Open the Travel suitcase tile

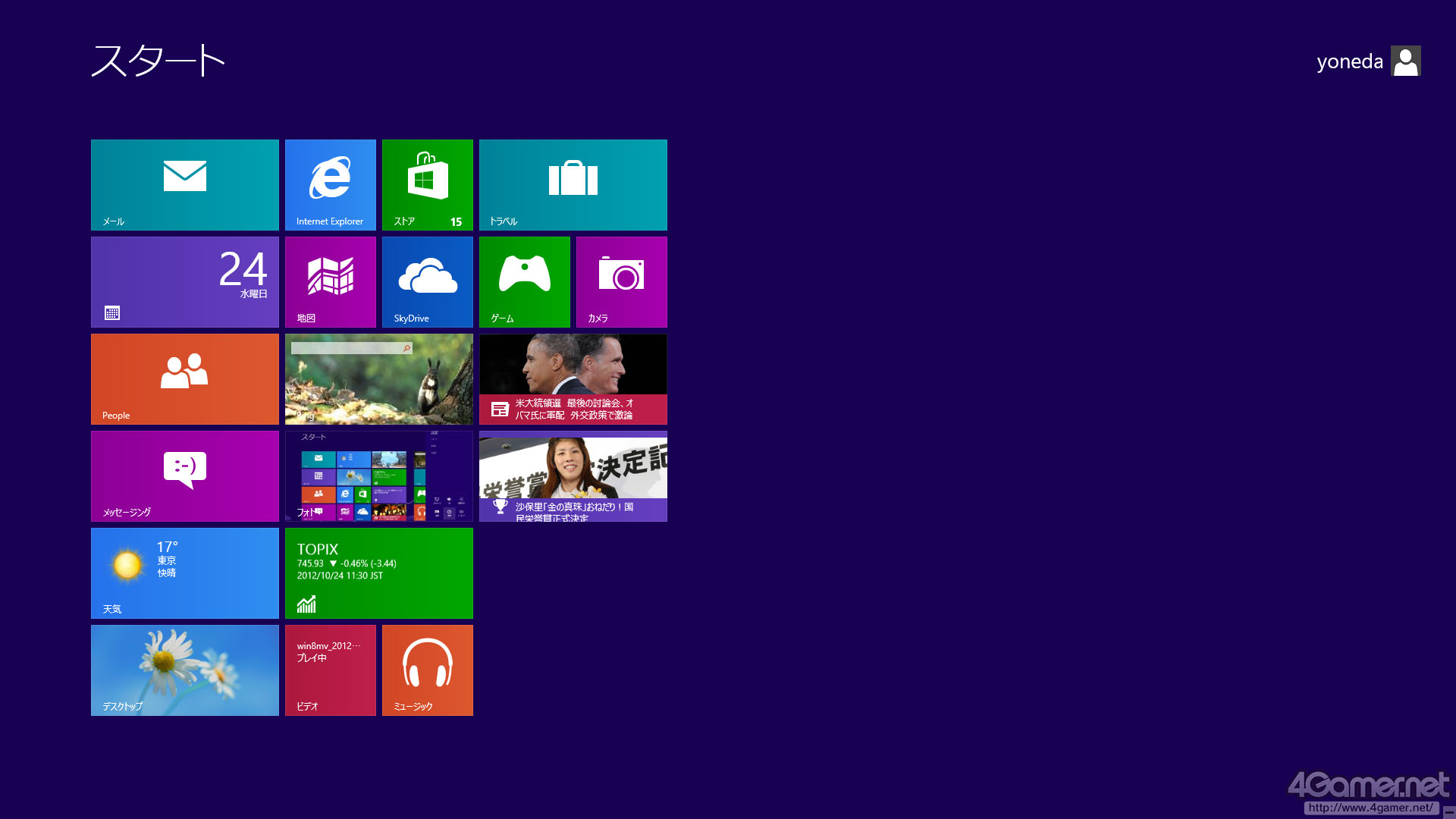pos(573,184)
